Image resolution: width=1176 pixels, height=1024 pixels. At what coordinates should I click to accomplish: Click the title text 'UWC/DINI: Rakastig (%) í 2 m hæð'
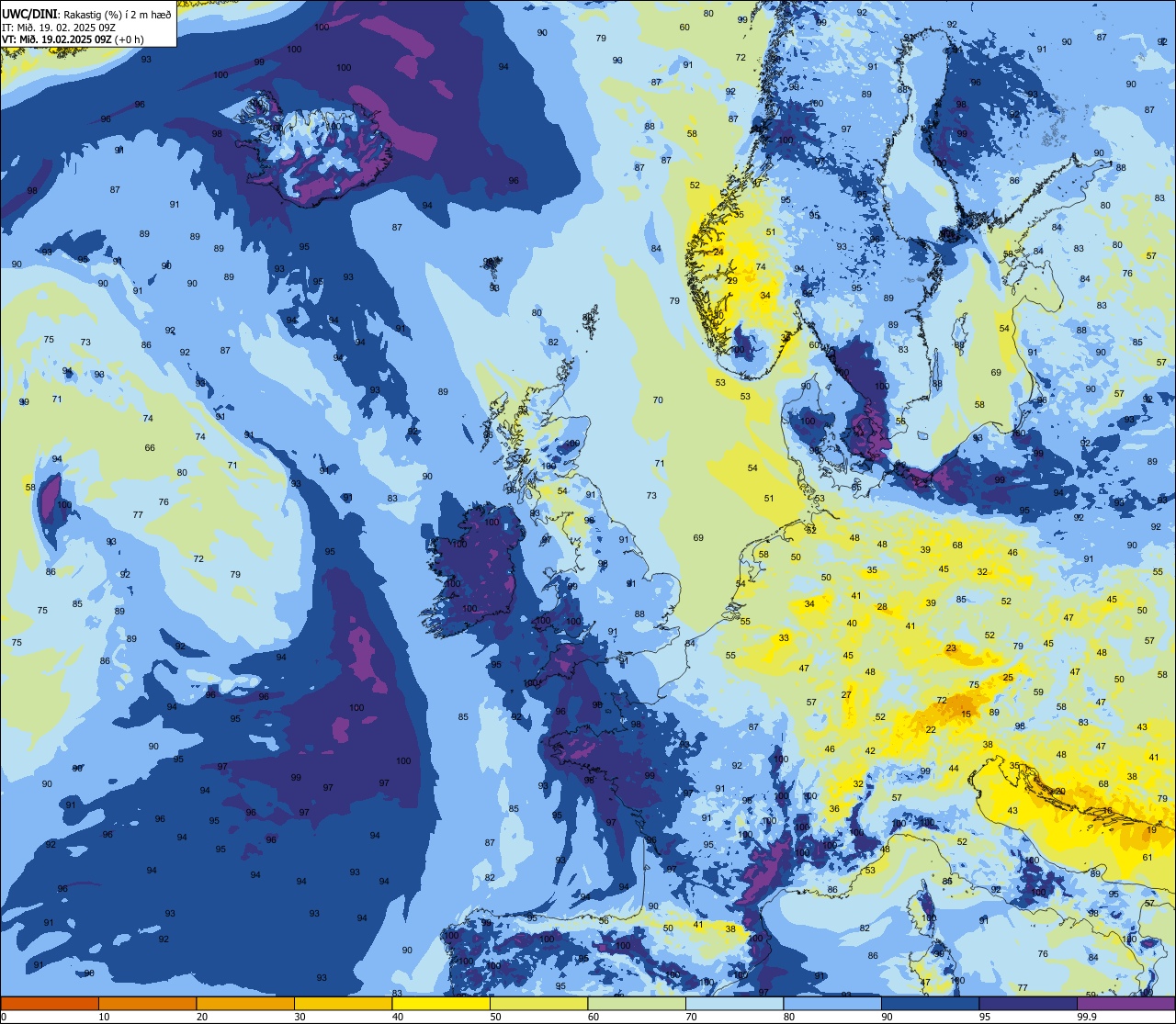(86, 14)
